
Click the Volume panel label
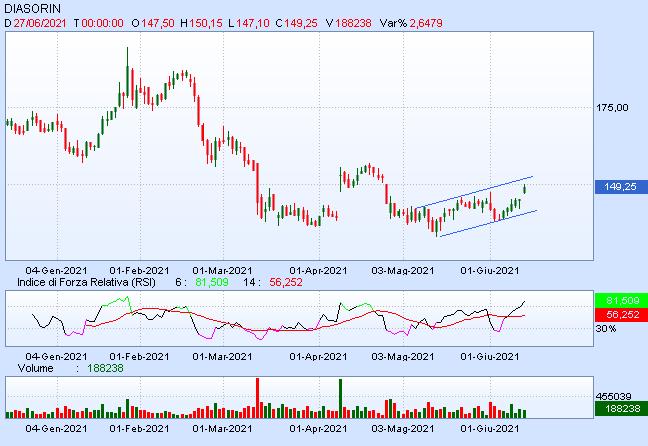click(36, 368)
